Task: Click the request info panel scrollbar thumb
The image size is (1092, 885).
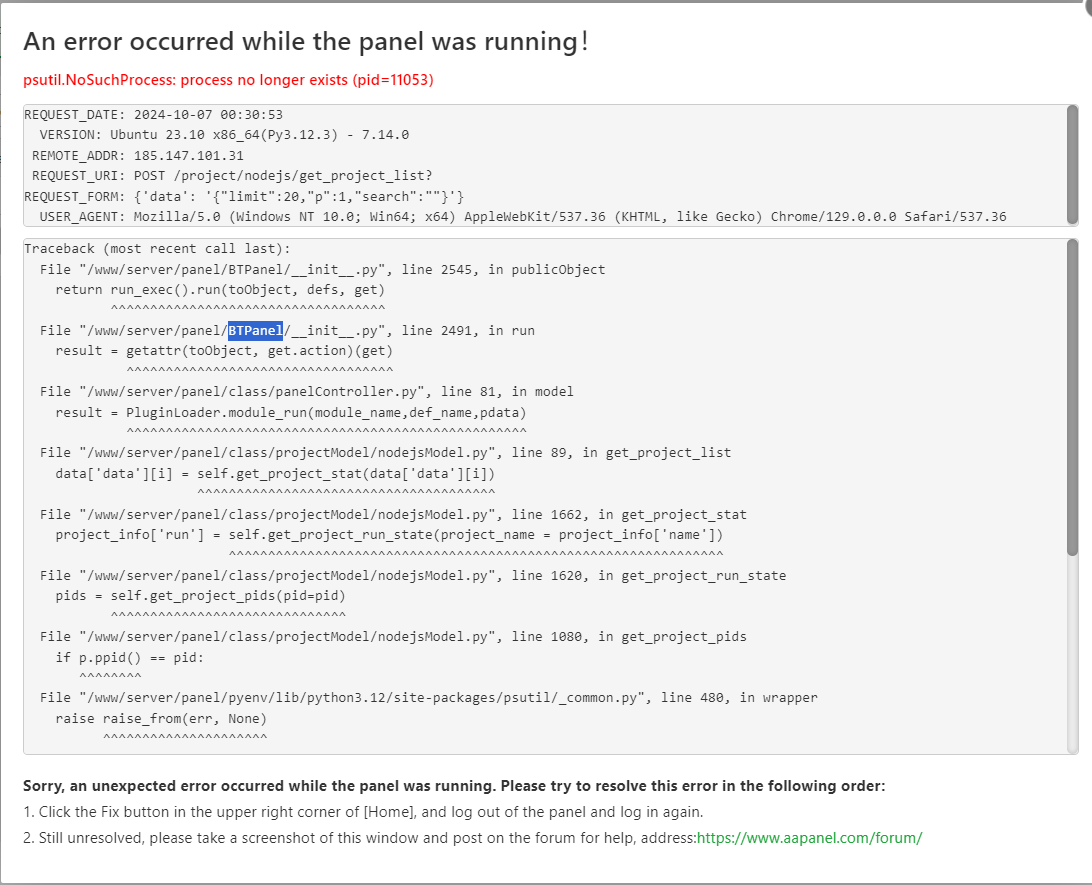Action: (x=1072, y=164)
